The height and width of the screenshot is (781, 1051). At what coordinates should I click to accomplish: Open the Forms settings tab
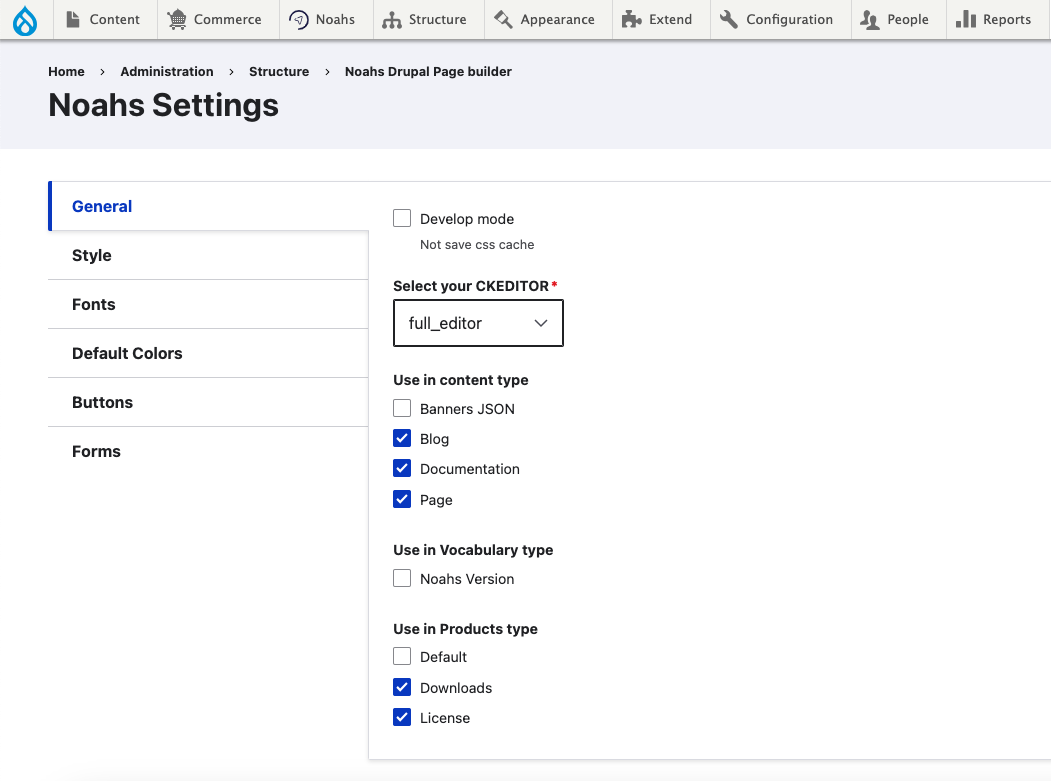208,451
